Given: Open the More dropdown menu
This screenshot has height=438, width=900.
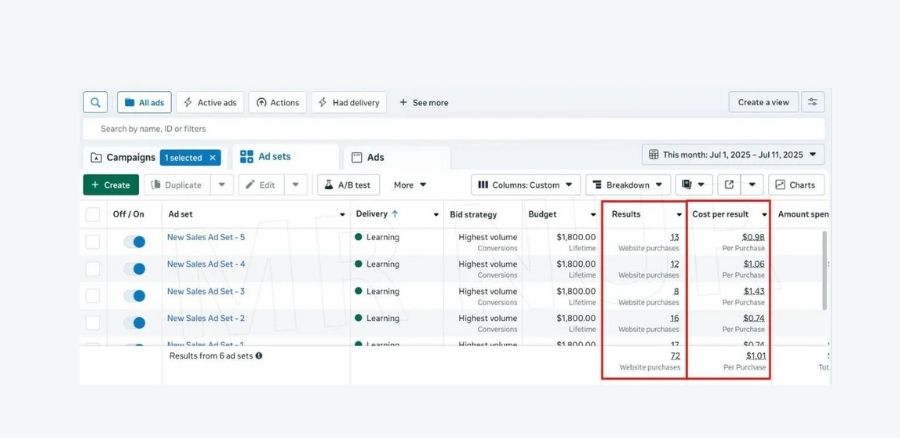Looking at the screenshot, I should click(x=410, y=185).
